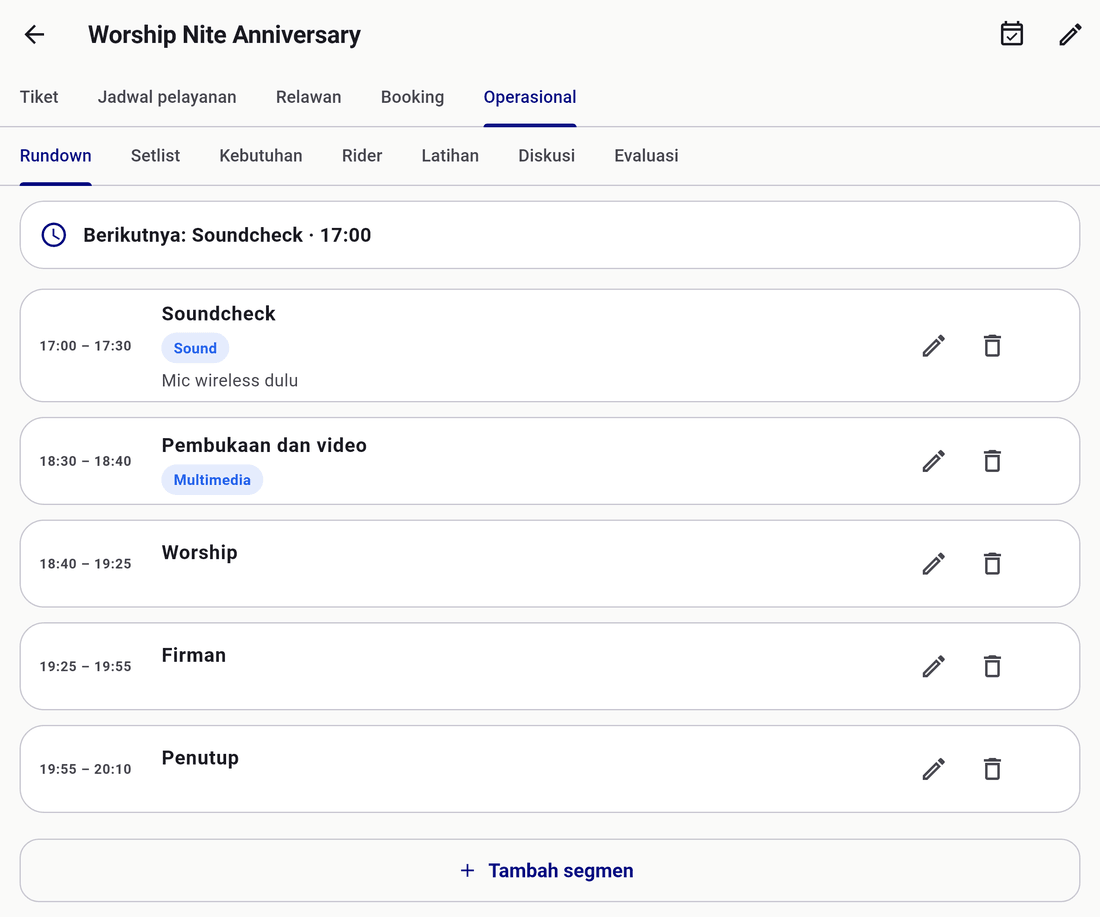Go to the Relawan tab

pos(309,97)
